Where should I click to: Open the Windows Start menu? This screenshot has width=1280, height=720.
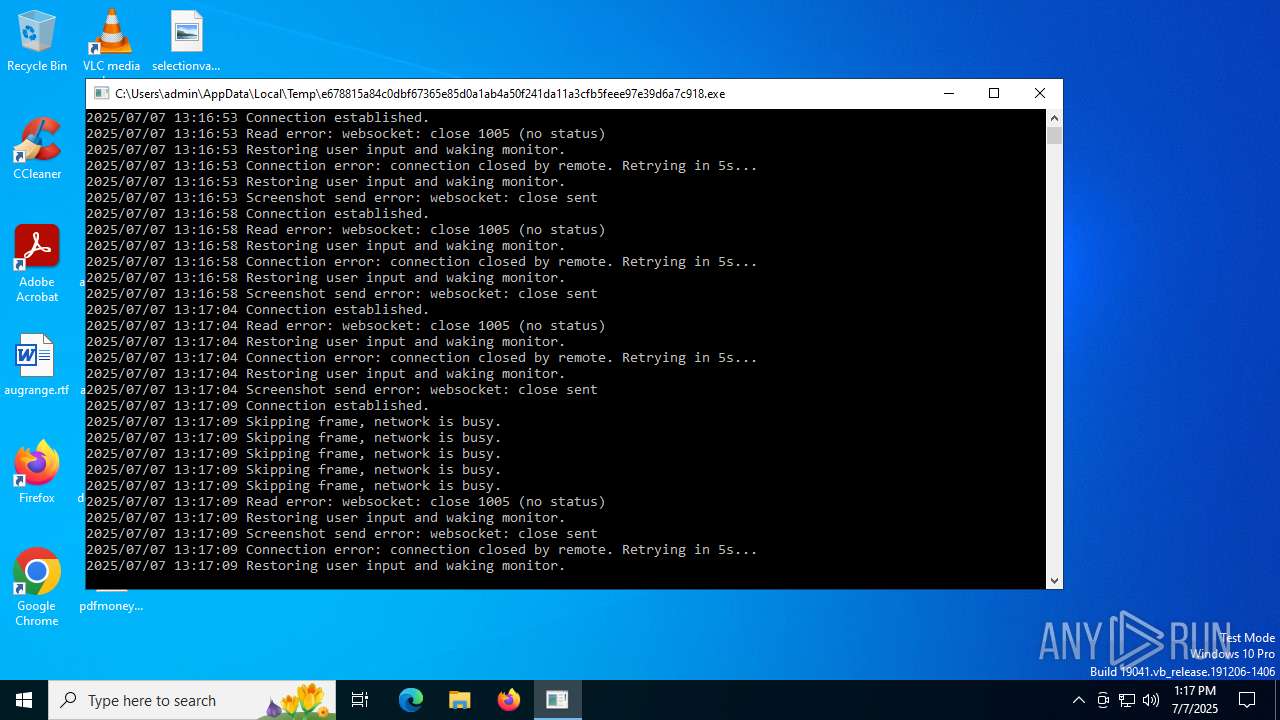click(x=24, y=700)
